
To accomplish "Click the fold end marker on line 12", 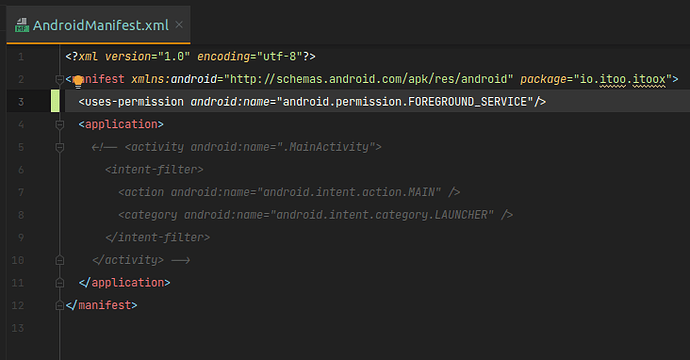I will 60,305.
